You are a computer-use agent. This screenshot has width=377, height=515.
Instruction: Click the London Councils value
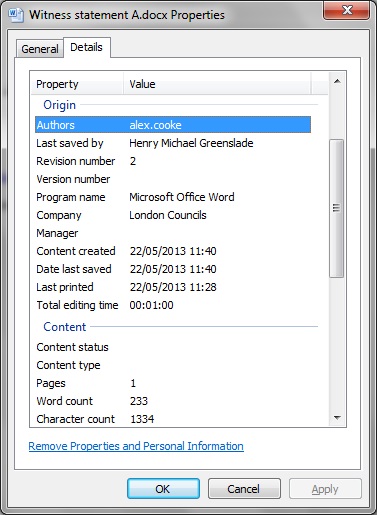(168, 215)
